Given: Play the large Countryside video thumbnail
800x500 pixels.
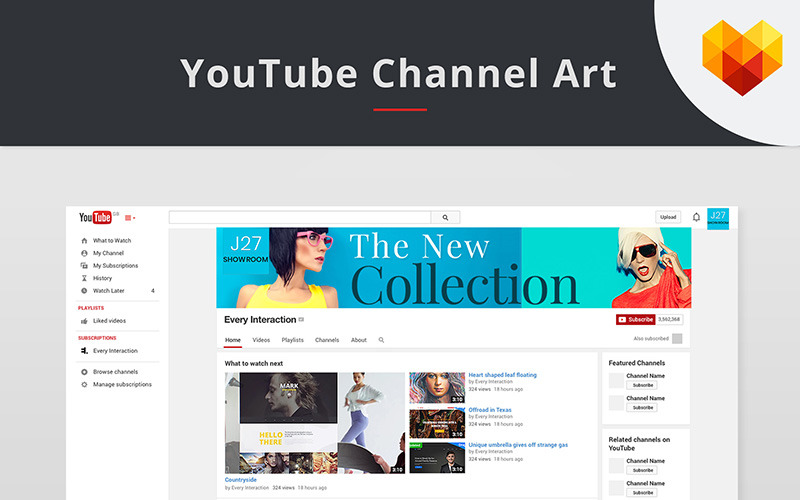Looking at the screenshot, I should click(315, 423).
